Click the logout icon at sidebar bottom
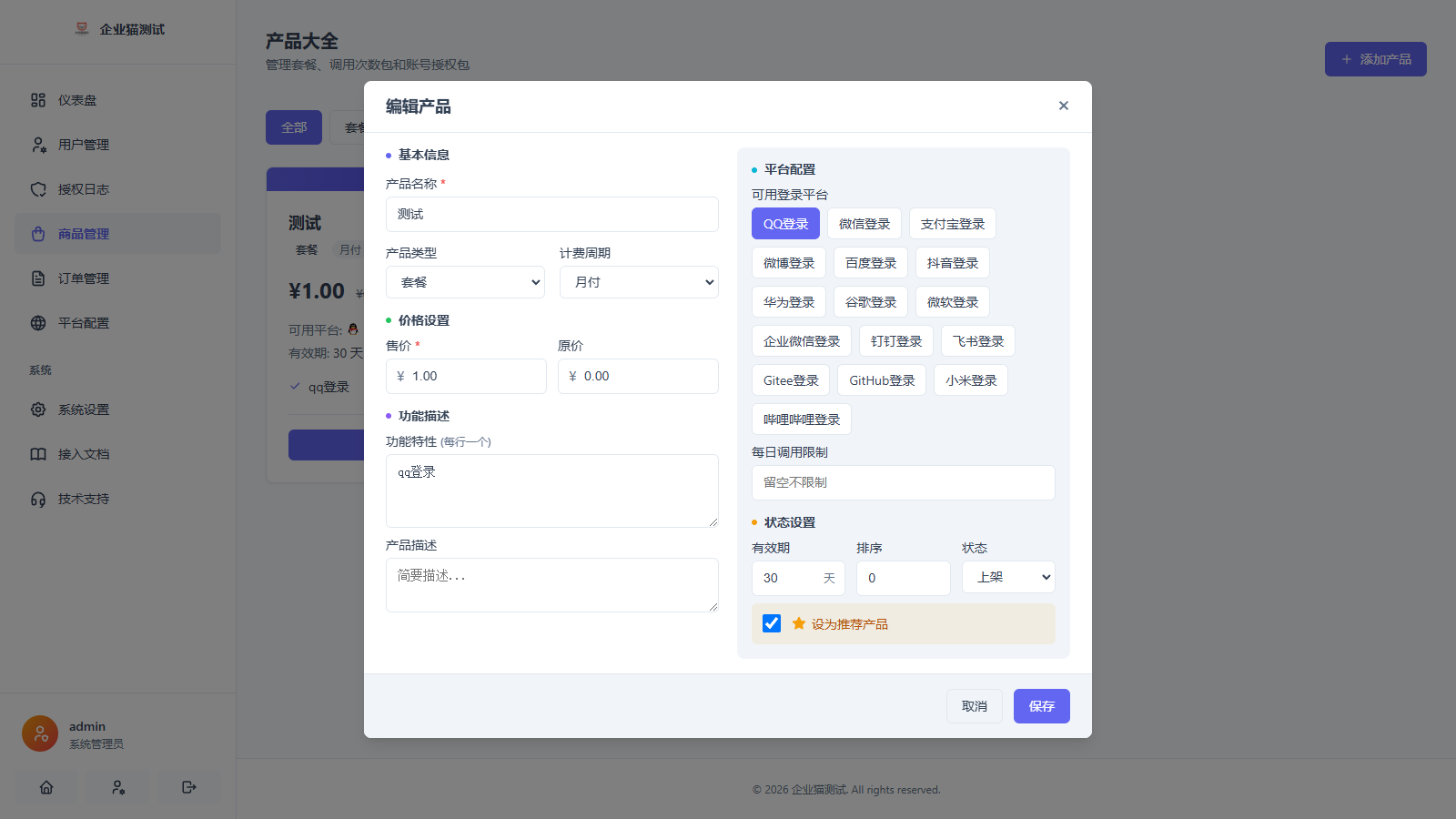The height and width of the screenshot is (819, 1456). [x=189, y=787]
